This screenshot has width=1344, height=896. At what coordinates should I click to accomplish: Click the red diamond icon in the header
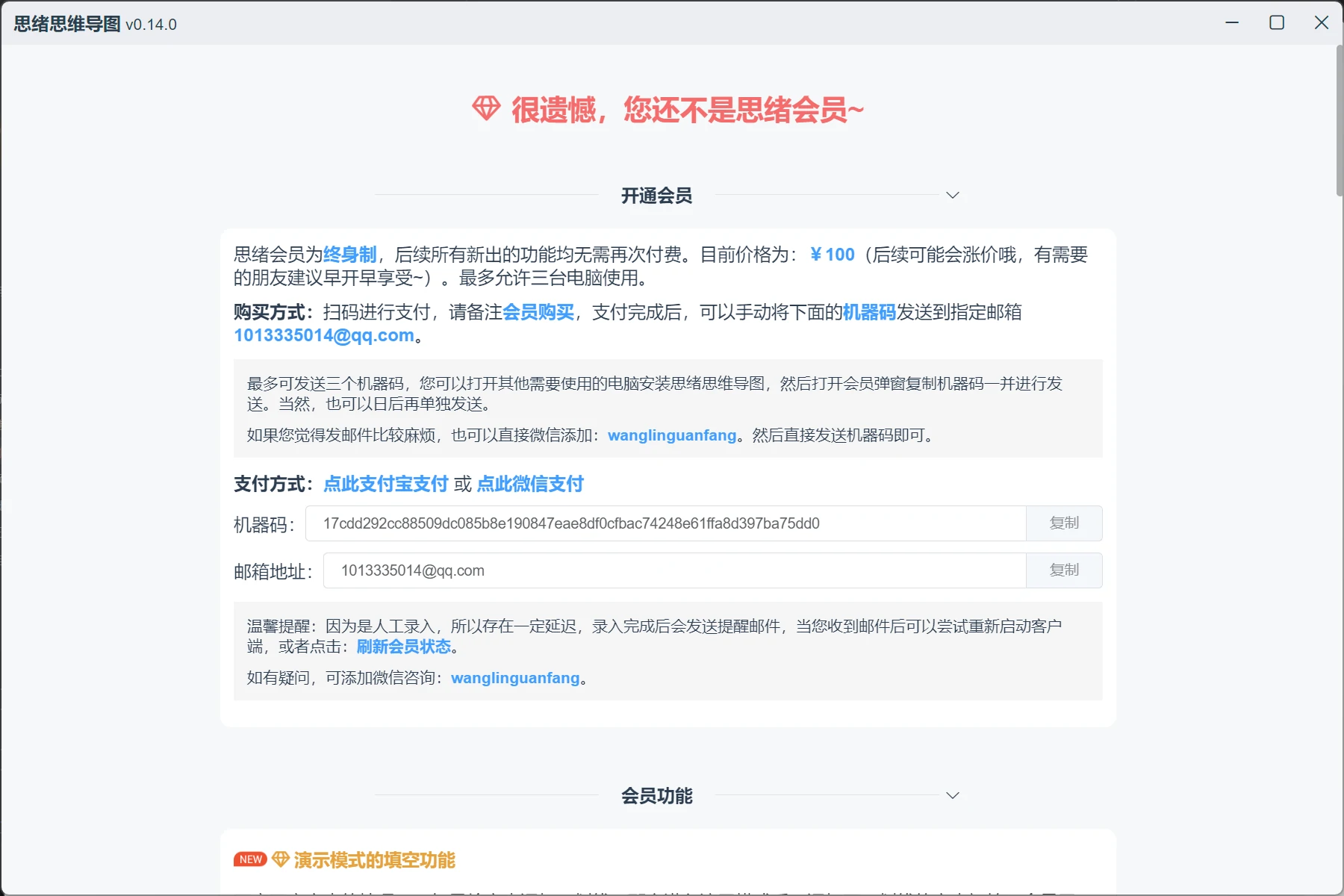[486, 109]
